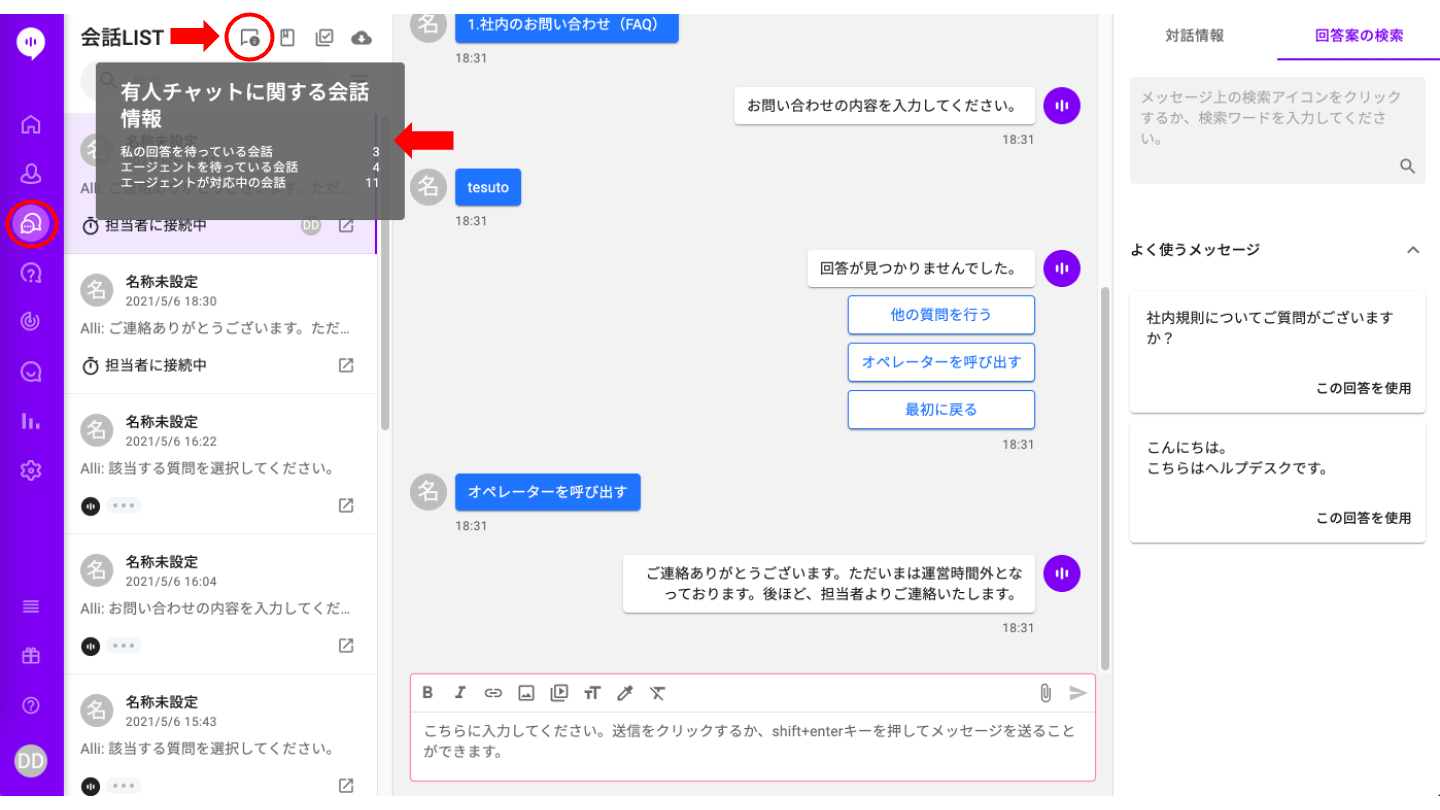This screenshot has width=1440, height=810.
Task: Click the よく使うメッセージ heading
Action: pyautogui.click(x=1195, y=250)
